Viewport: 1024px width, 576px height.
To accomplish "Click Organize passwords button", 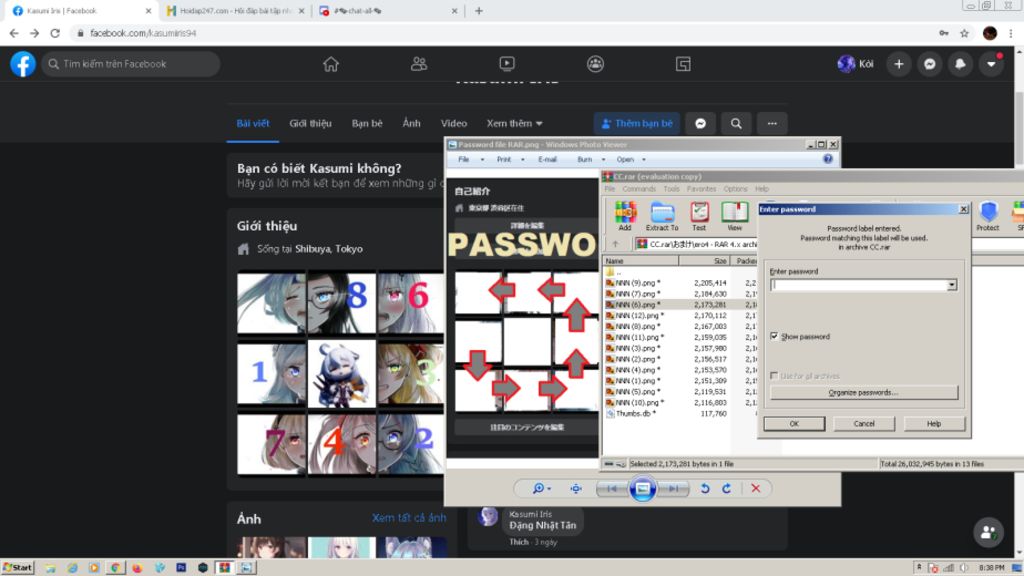I will point(863,392).
